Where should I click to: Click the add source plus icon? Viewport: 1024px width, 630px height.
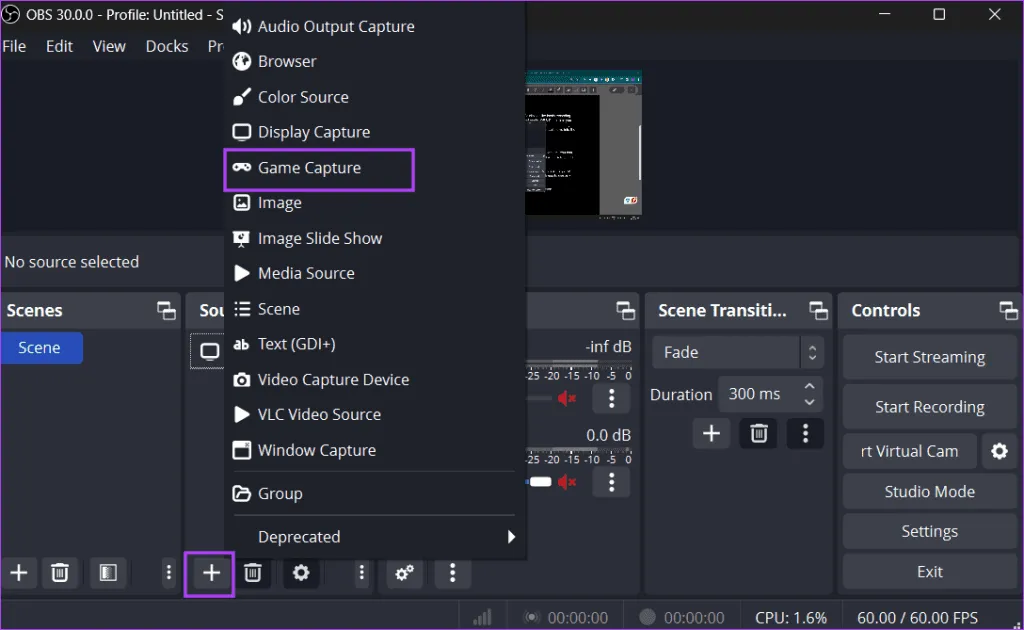(211, 573)
